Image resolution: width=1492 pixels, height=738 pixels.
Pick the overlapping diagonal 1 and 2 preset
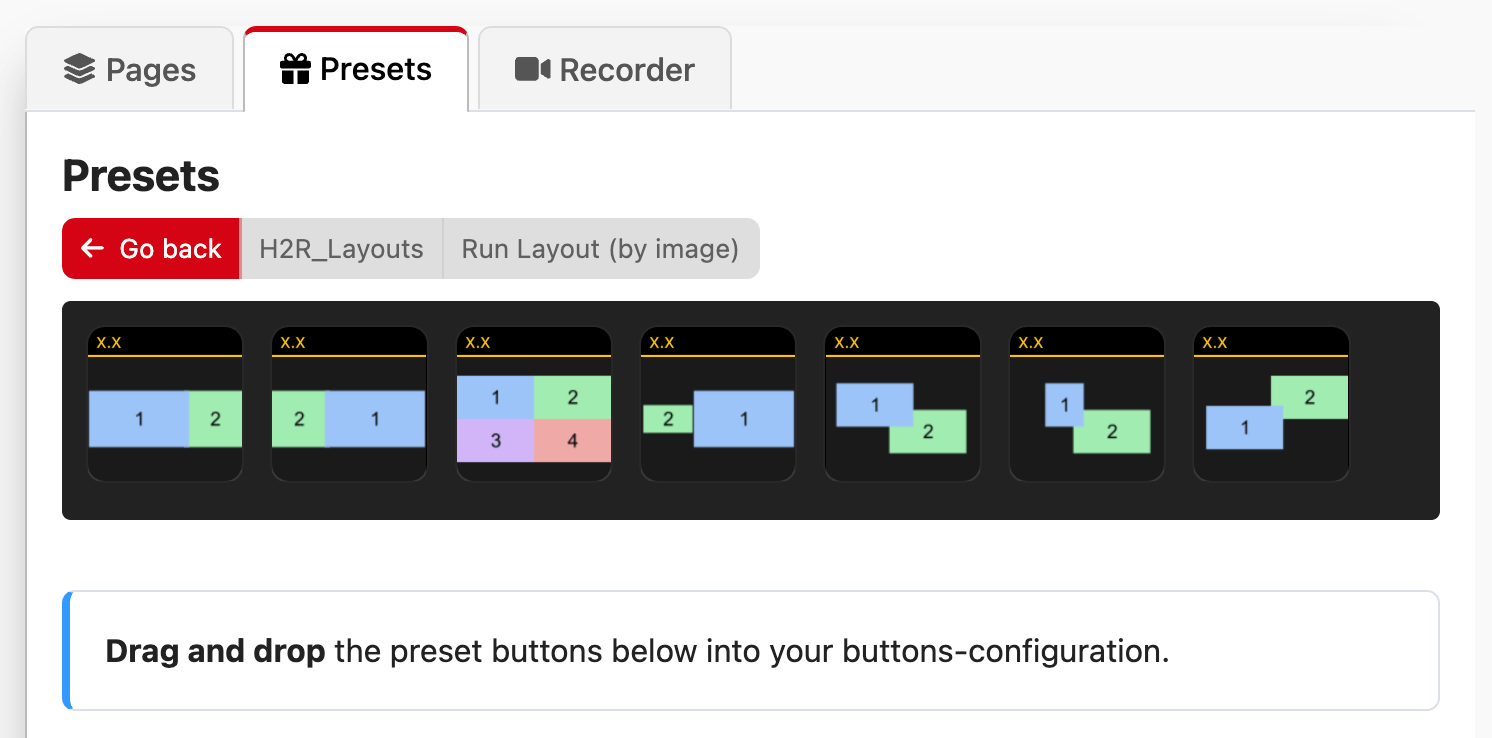[902, 404]
